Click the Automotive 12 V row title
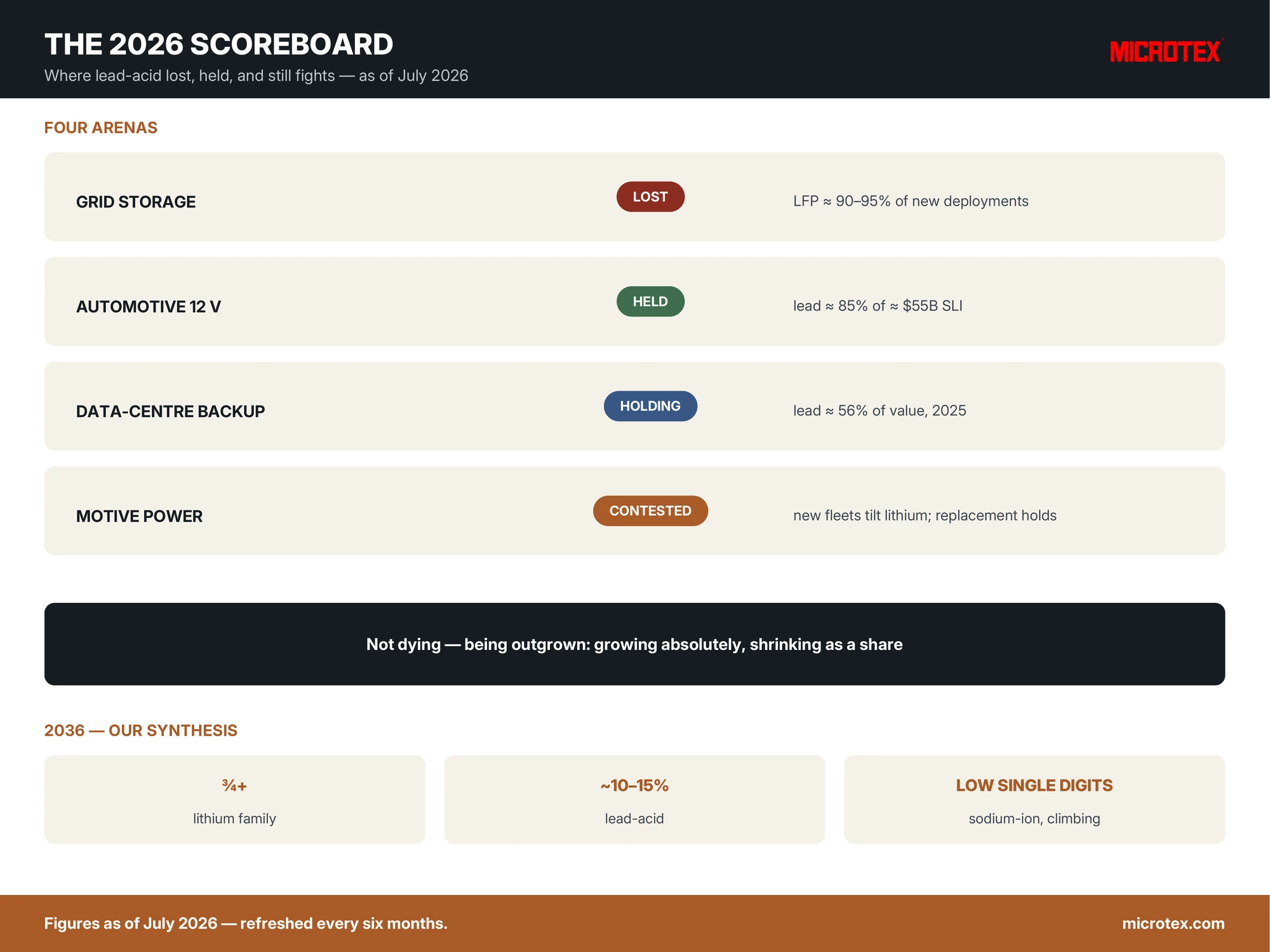Screen dimensions: 1270x952 tap(149, 307)
